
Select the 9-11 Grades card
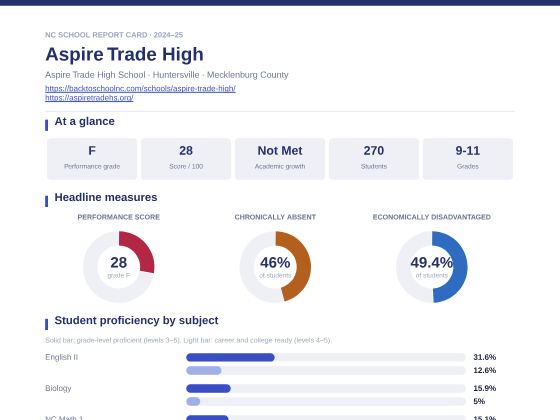[x=468, y=159]
